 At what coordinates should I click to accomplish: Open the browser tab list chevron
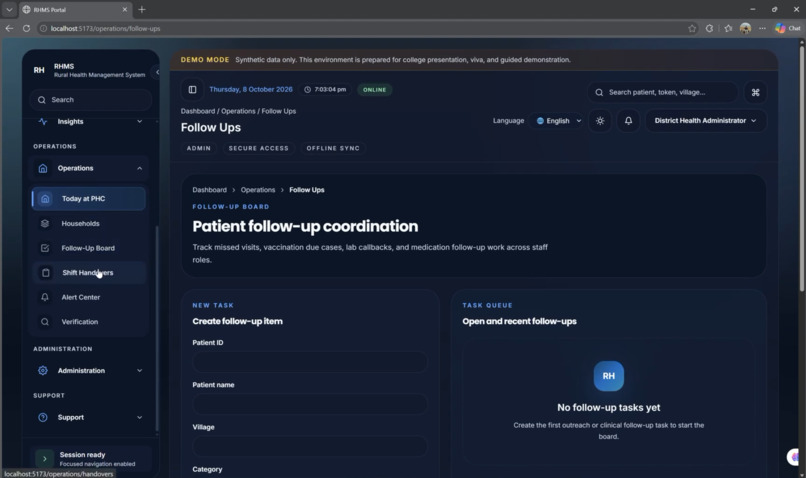click(x=9, y=9)
